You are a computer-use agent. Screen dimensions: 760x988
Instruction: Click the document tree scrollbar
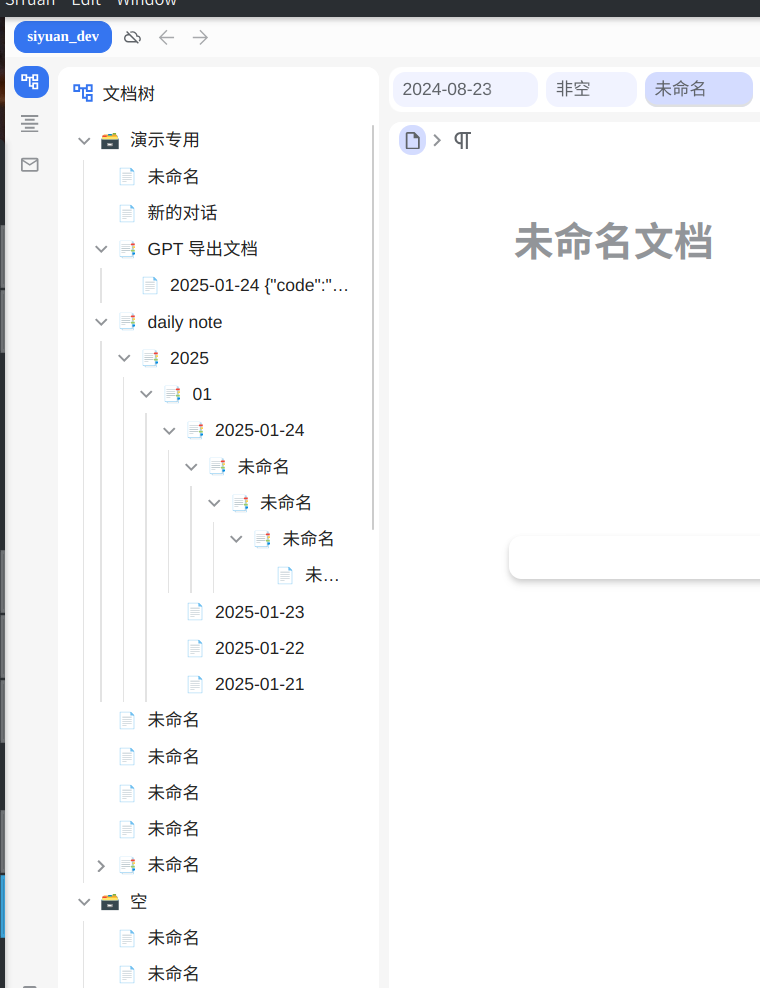pyautogui.click(x=373, y=328)
